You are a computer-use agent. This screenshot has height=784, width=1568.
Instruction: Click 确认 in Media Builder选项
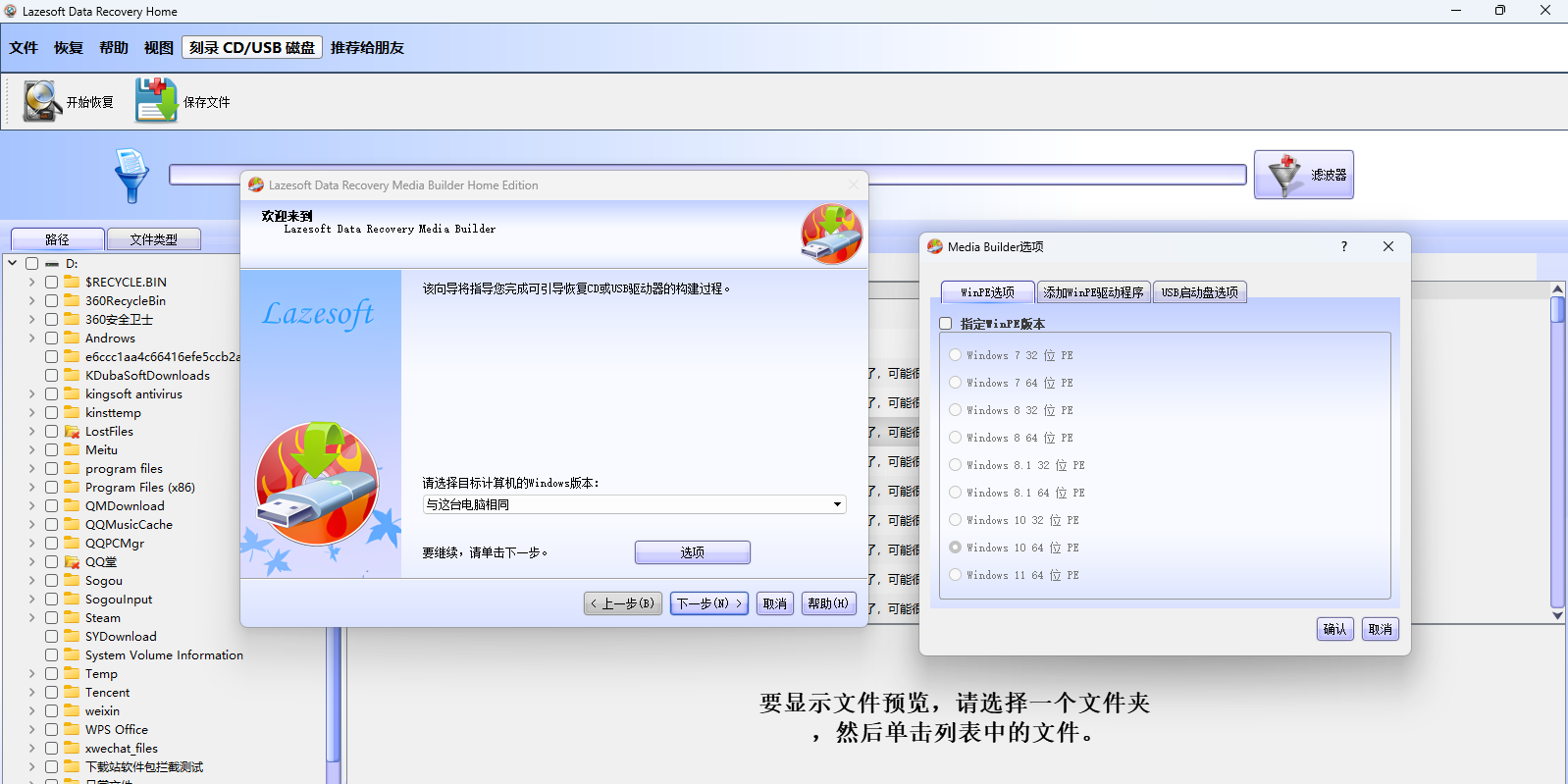click(1335, 629)
